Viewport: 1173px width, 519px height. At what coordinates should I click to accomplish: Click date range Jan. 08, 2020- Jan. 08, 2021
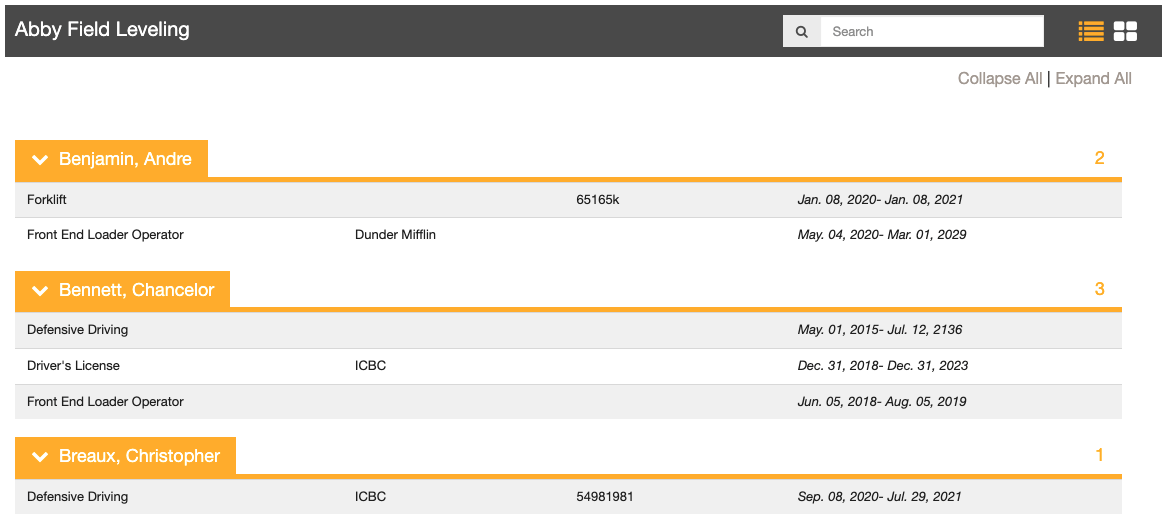[880, 200]
